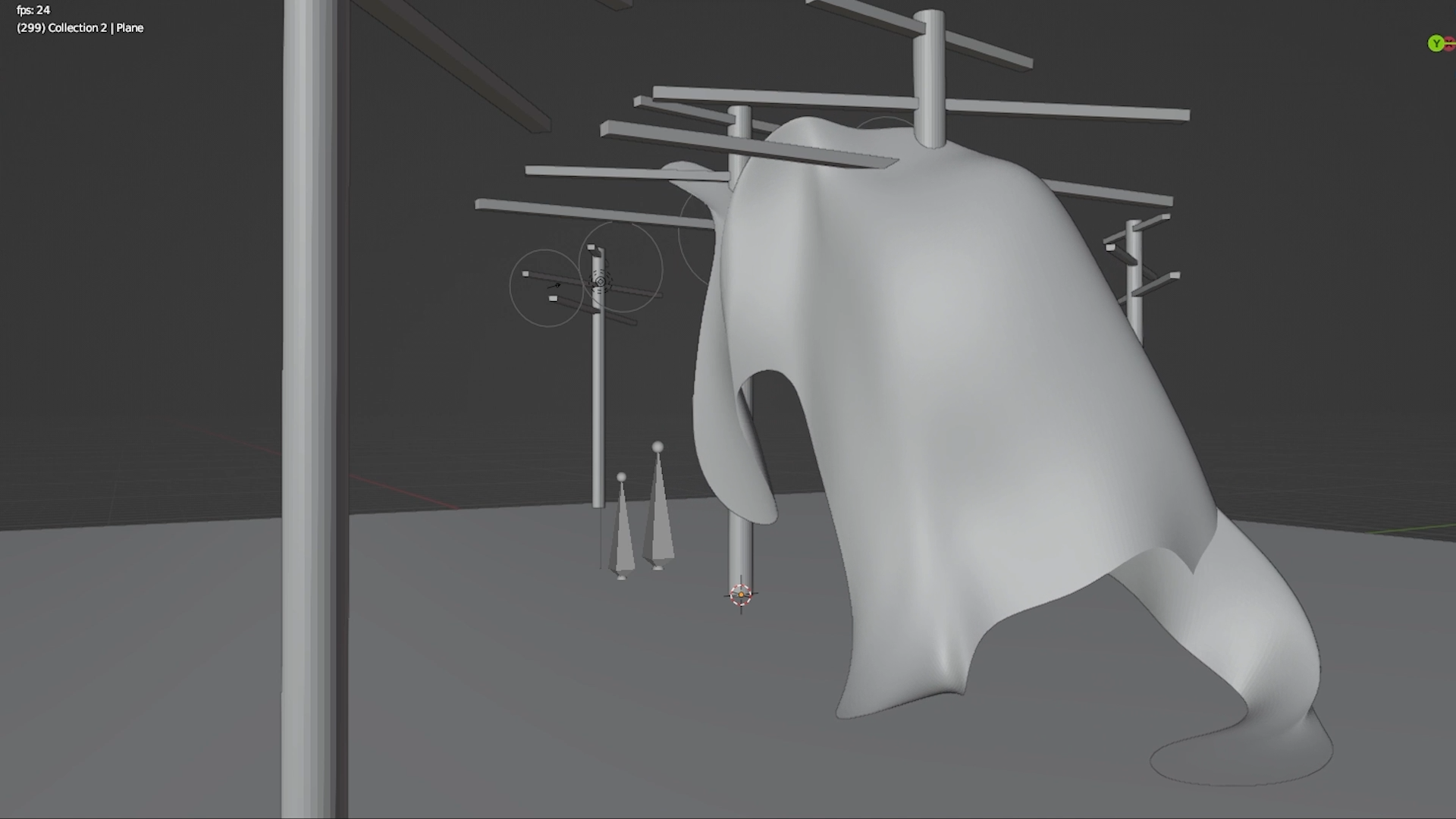Click the fps: 24 text overlay
This screenshot has height=819, width=1456.
33,10
